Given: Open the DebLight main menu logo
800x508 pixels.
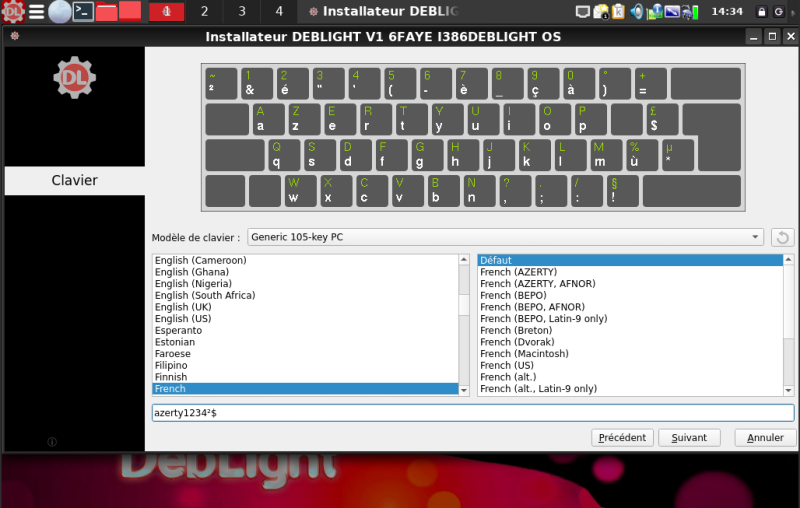Looking at the screenshot, I should pyautogui.click(x=13, y=12).
